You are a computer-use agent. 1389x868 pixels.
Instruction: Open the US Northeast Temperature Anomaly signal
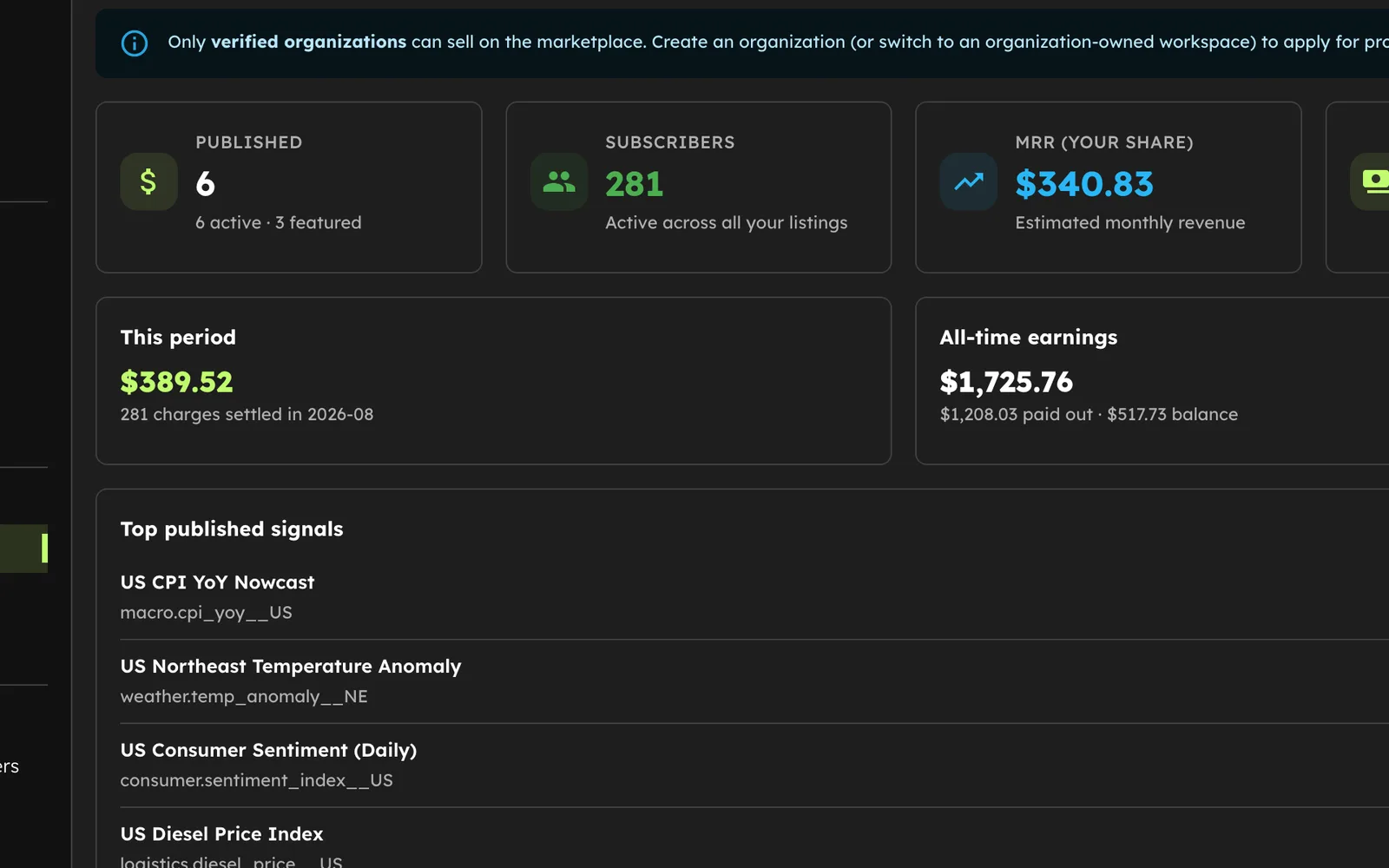(754, 681)
